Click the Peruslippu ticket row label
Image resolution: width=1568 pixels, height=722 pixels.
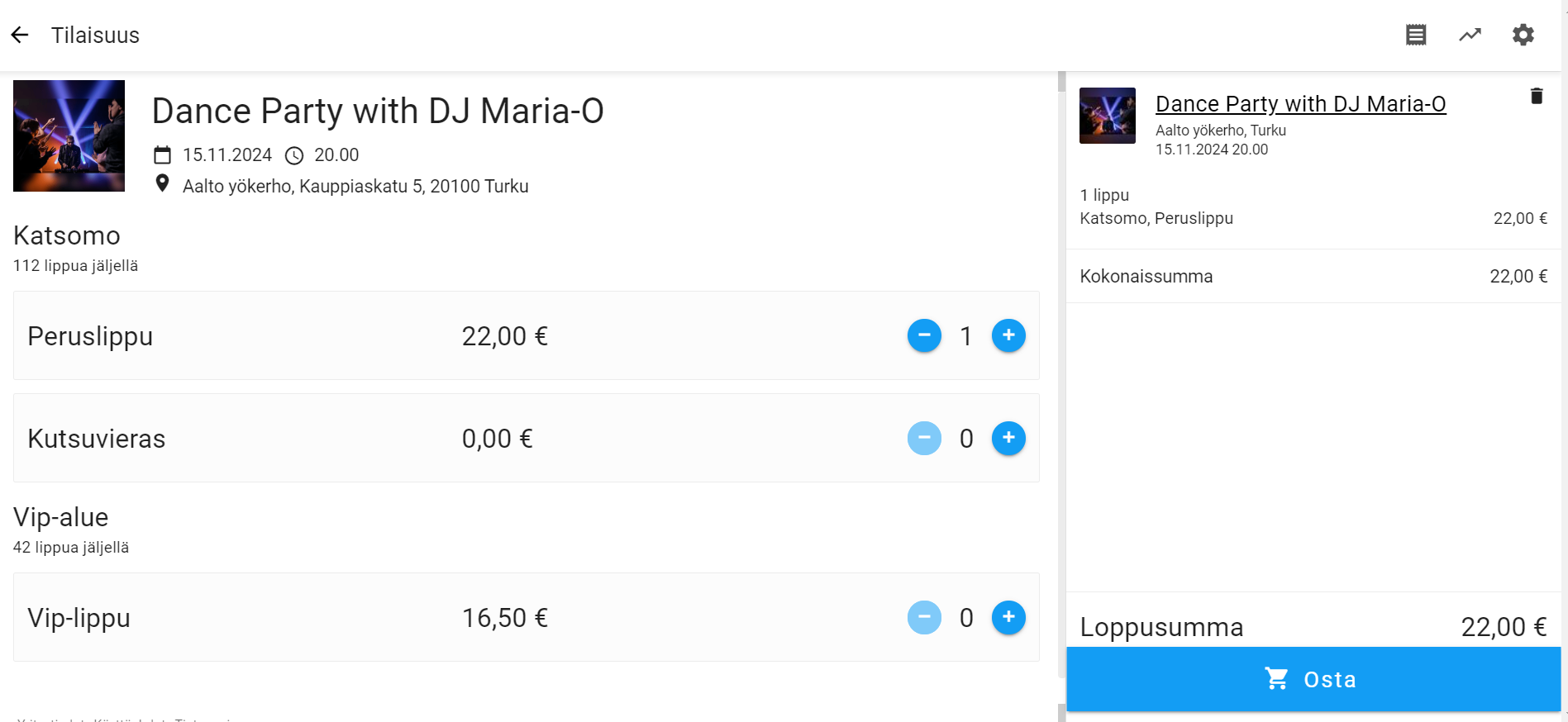90,336
